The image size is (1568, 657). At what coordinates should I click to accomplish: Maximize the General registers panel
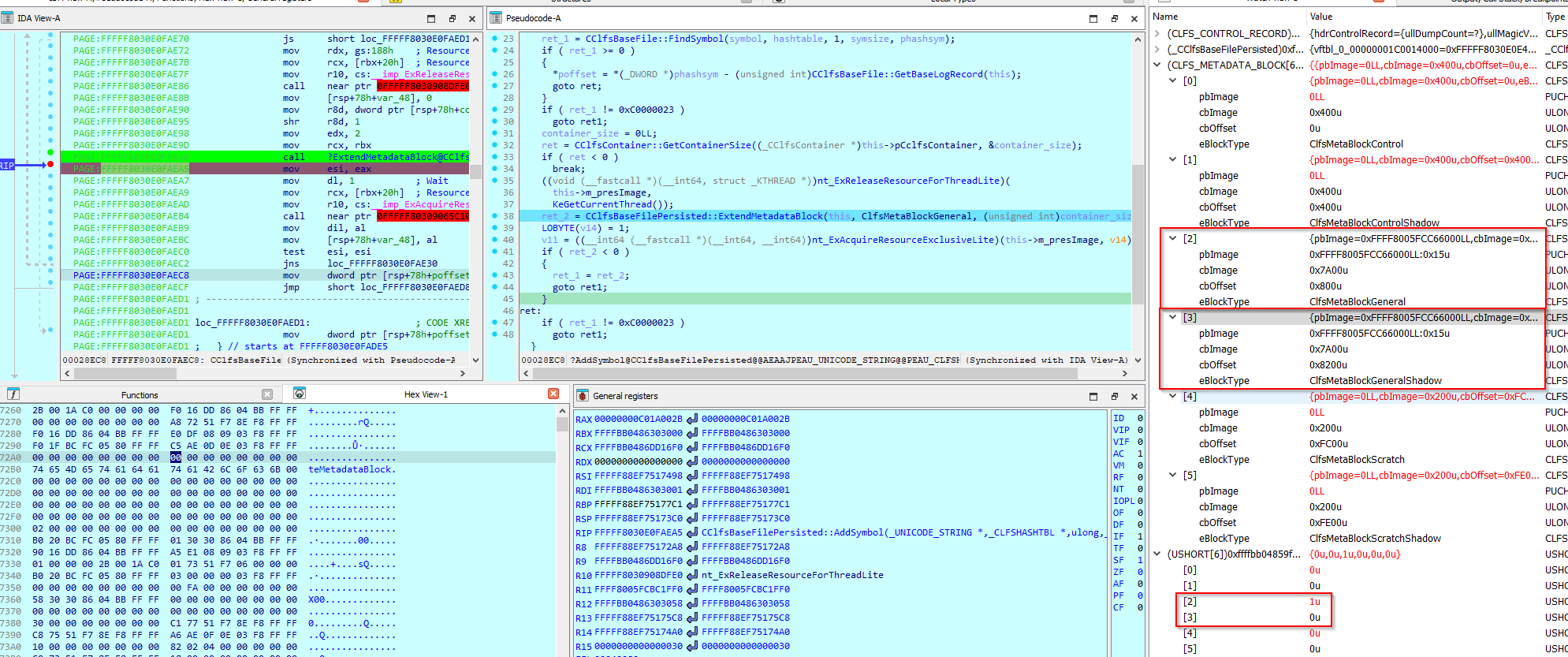pos(1093,396)
